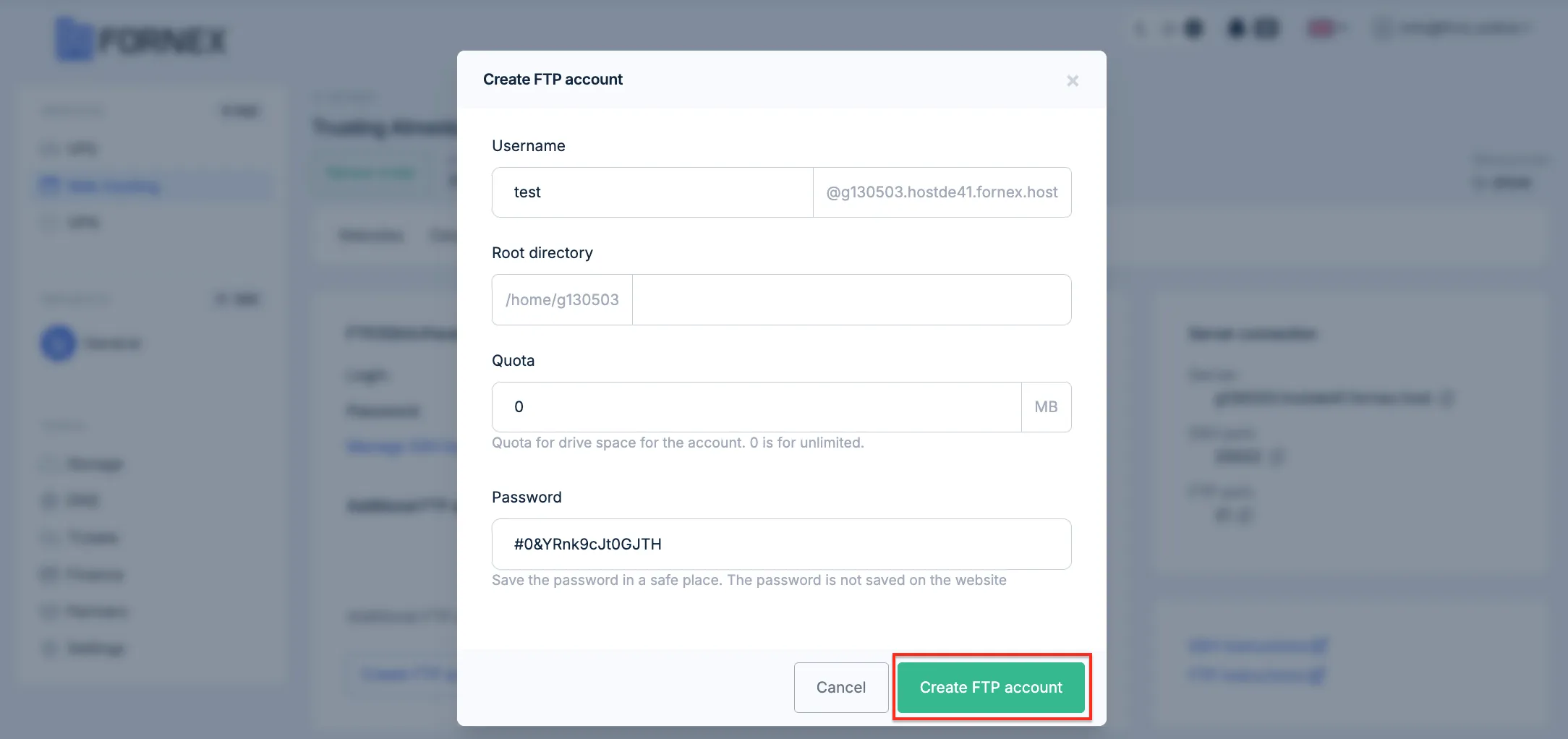Screen dimensions: 1568x739
Task: Click the blue round avatar icon
Action: coord(59,343)
